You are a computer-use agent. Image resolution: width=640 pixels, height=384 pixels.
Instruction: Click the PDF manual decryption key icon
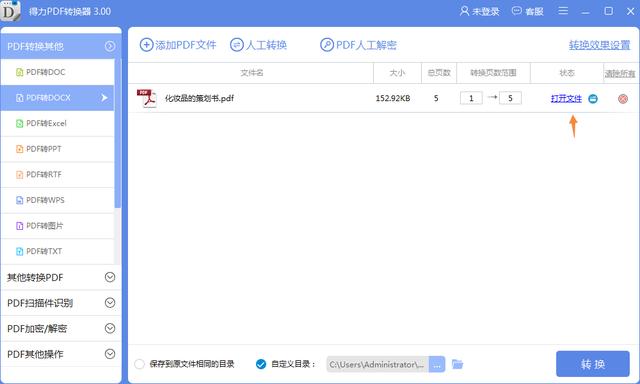click(x=327, y=44)
